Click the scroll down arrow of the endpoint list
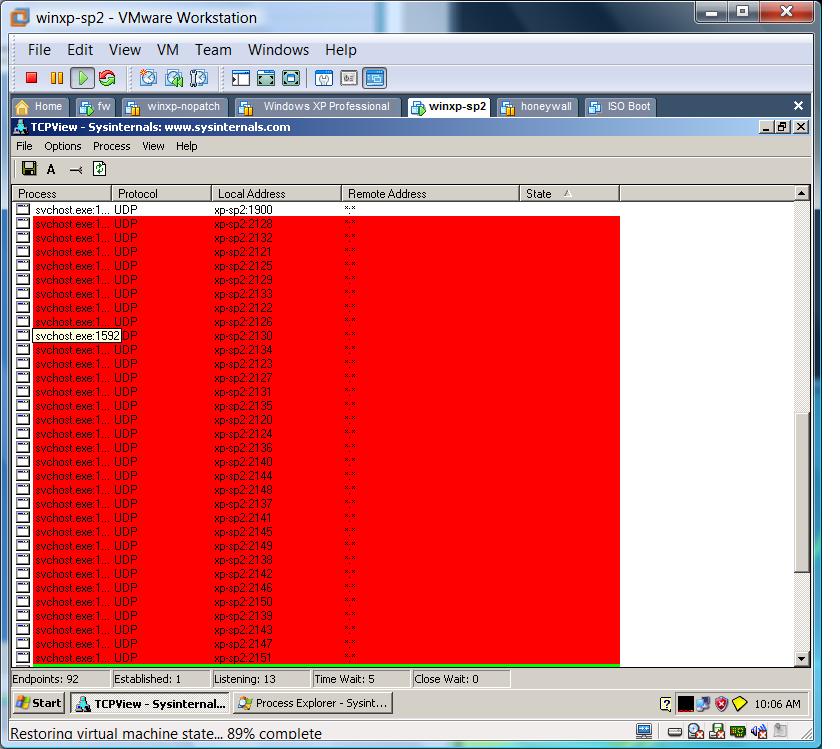 (x=801, y=659)
